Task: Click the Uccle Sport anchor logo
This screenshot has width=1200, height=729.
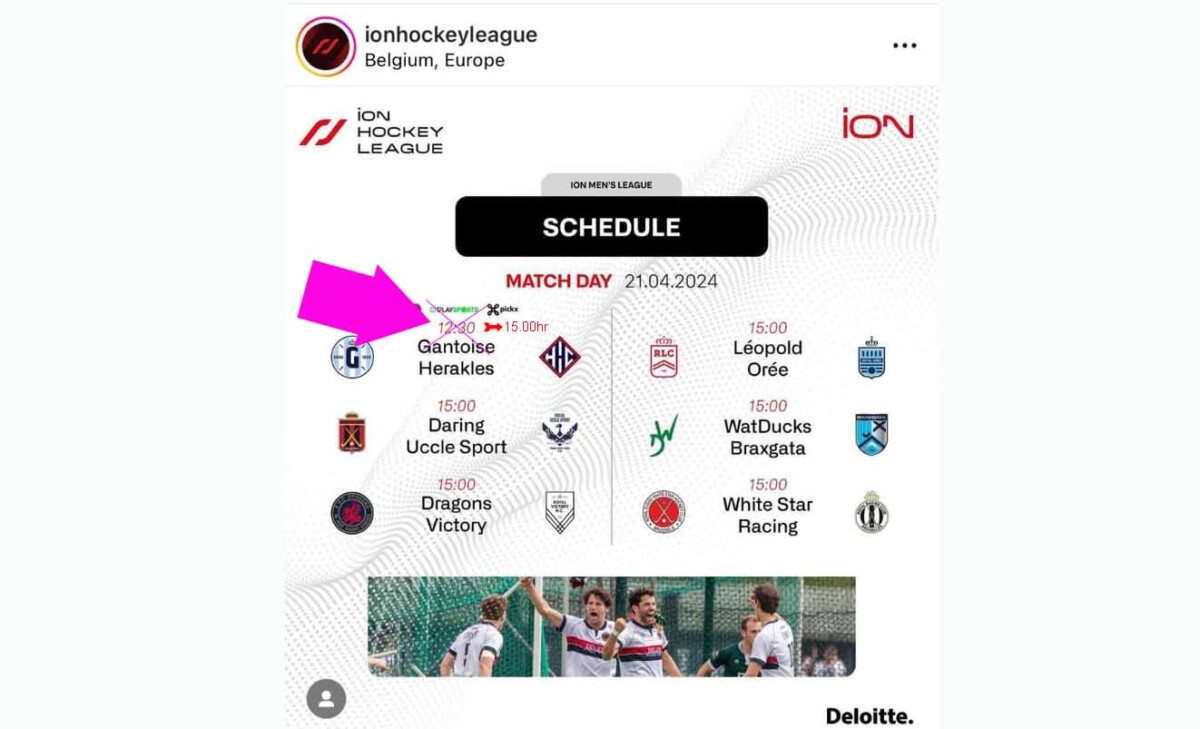Action: (x=560, y=434)
